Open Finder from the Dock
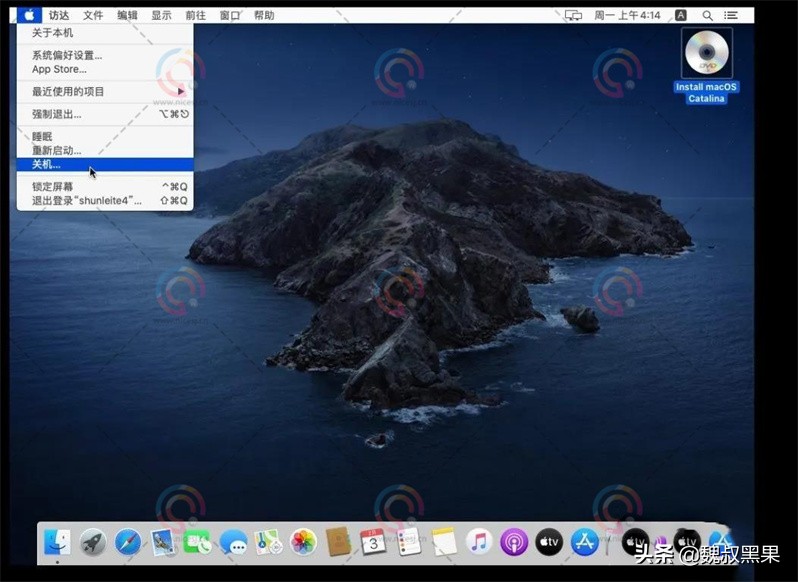Viewport: 798px width, 582px height. (x=58, y=542)
